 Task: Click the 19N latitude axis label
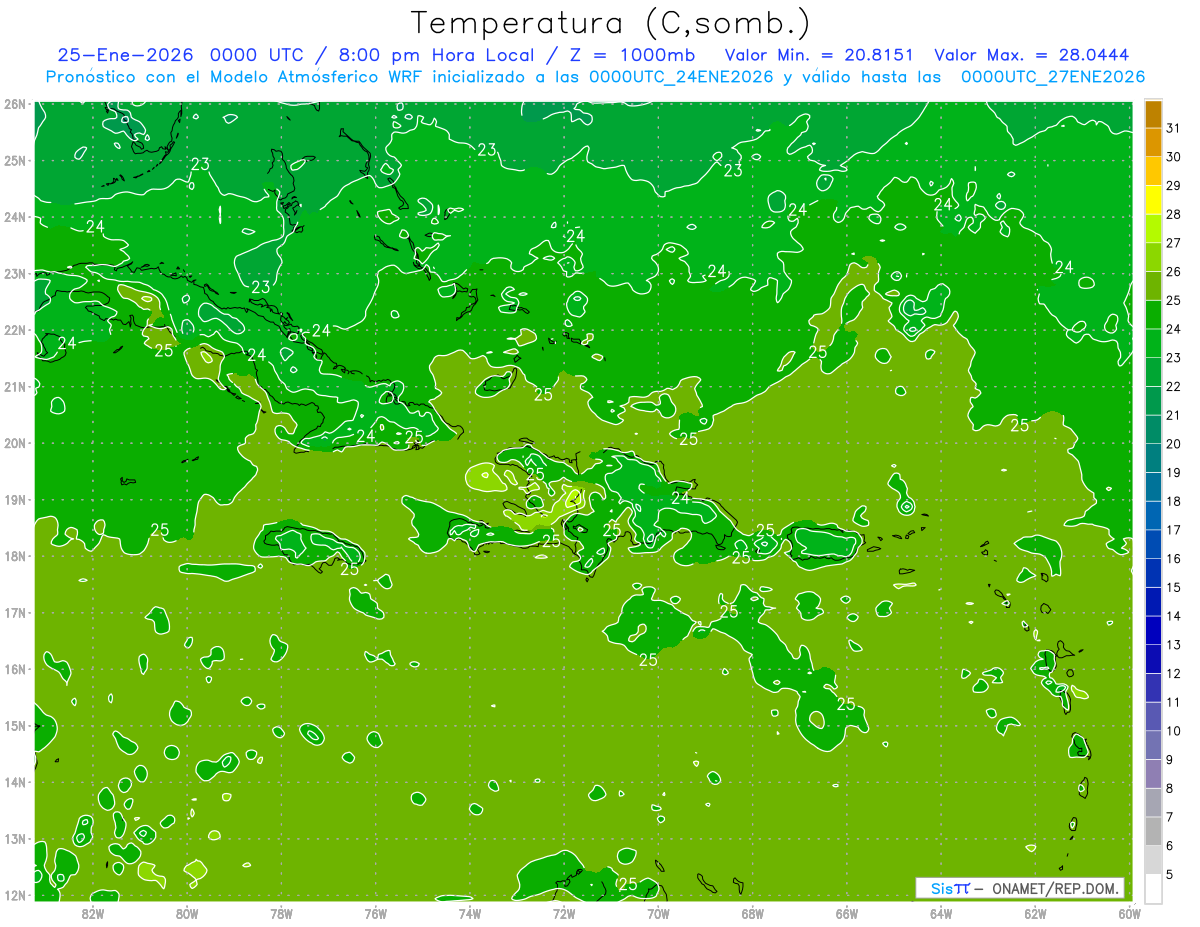pyautogui.click(x=15, y=499)
